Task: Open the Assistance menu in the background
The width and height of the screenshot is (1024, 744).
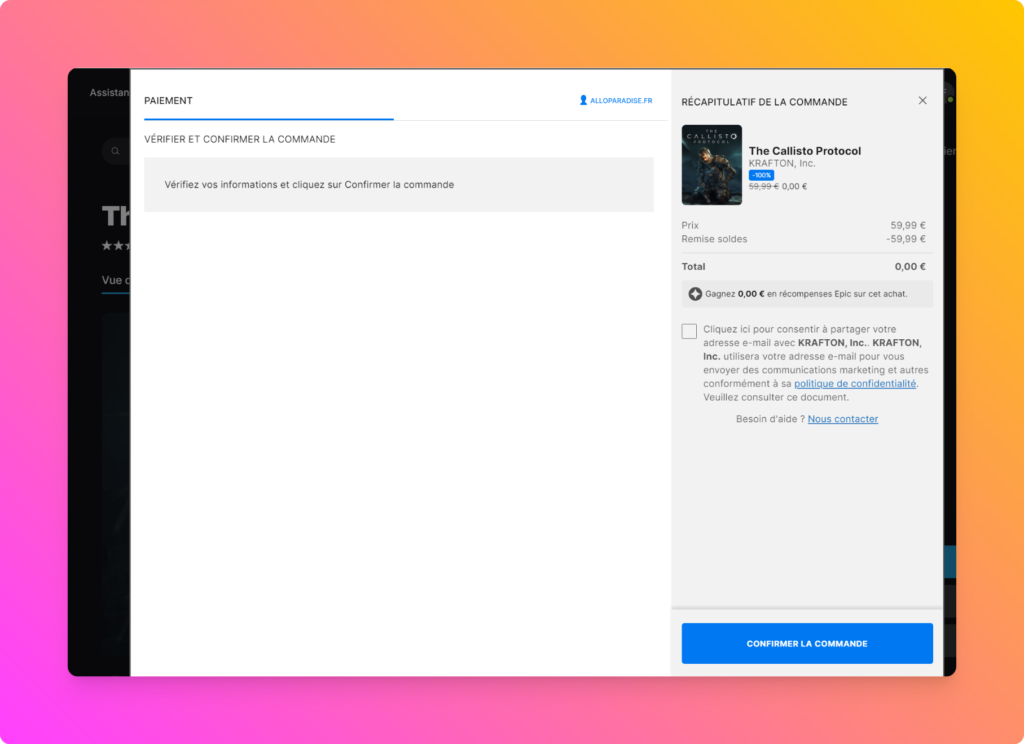Action: (x=109, y=93)
